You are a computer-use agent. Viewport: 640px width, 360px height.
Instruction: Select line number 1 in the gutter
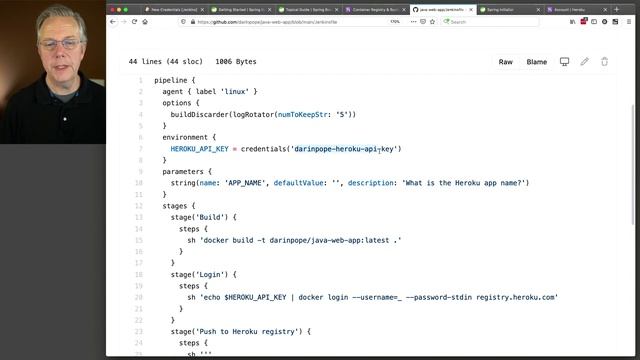tap(140, 80)
